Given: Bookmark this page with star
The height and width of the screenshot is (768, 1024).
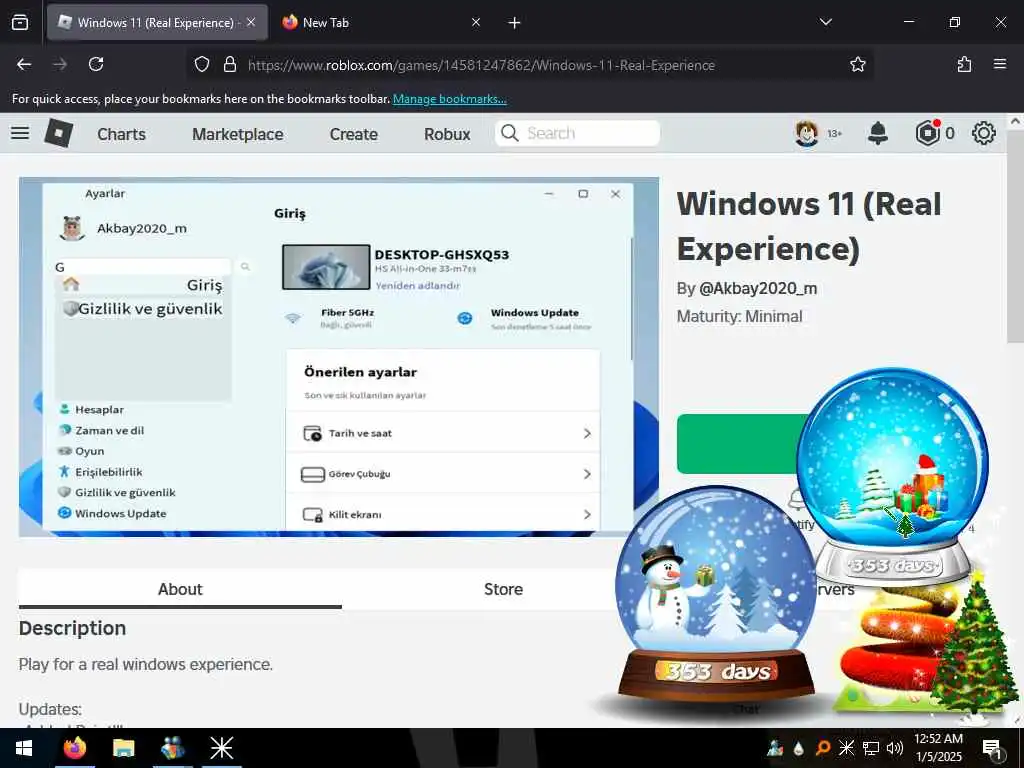Looking at the screenshot, I should click(857, 64).
